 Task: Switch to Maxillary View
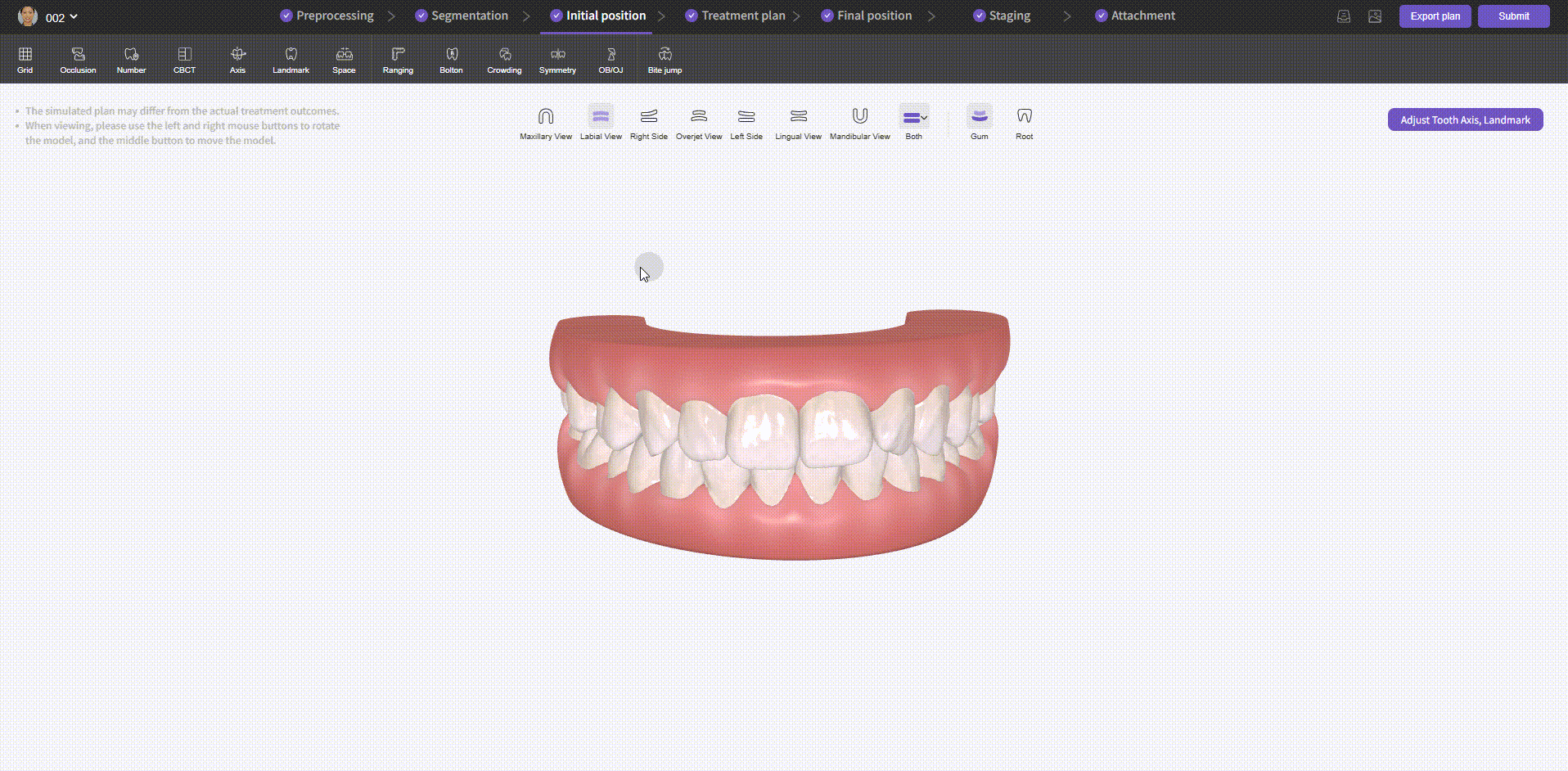(x=546, y=124)
